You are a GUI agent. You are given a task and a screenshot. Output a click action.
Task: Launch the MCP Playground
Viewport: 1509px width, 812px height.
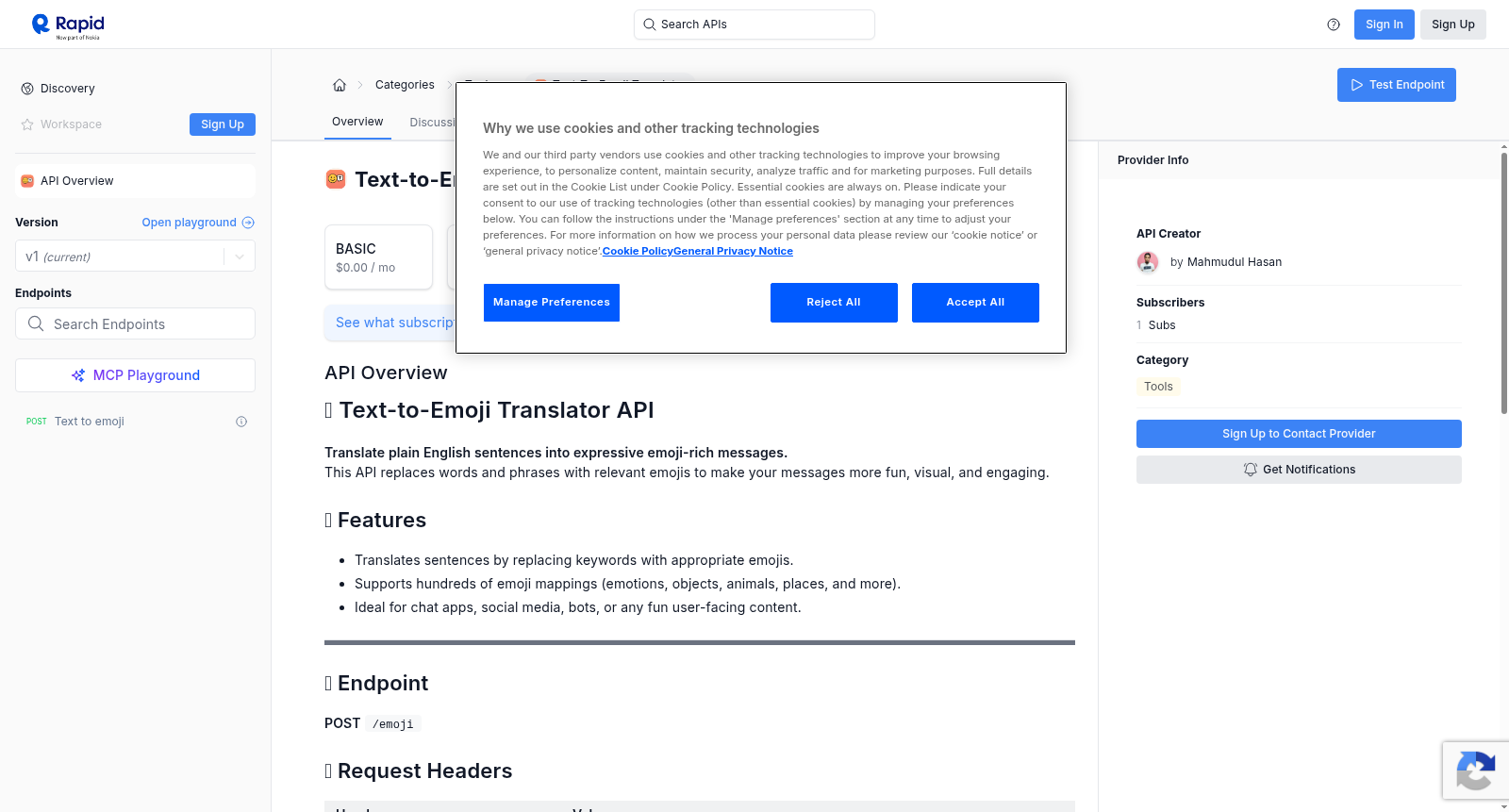[x=135, y=375]
